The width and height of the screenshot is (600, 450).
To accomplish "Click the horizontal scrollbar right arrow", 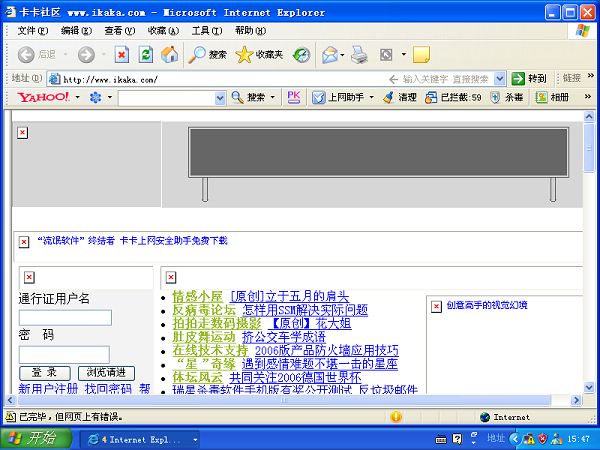I will (576, 400).
